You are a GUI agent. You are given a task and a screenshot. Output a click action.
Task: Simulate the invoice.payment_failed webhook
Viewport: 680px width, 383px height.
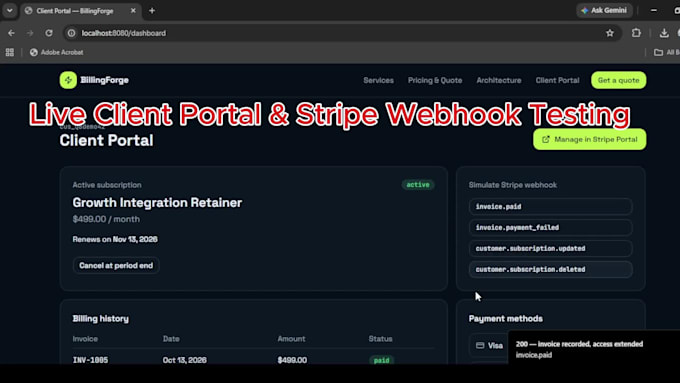coord(550,227)
